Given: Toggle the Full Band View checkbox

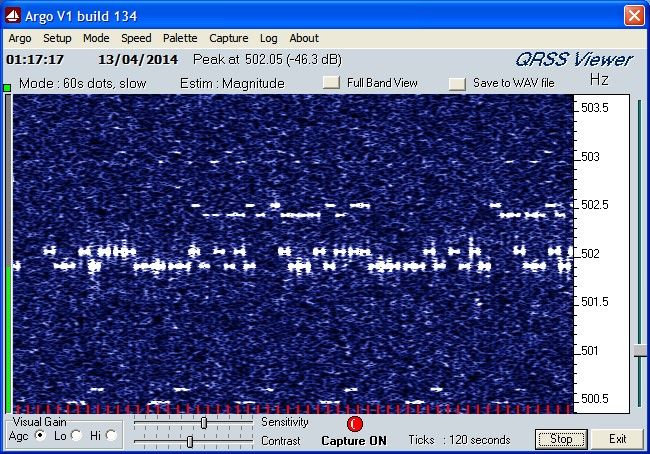Looking at the screenshot, I should pos(331,83).
